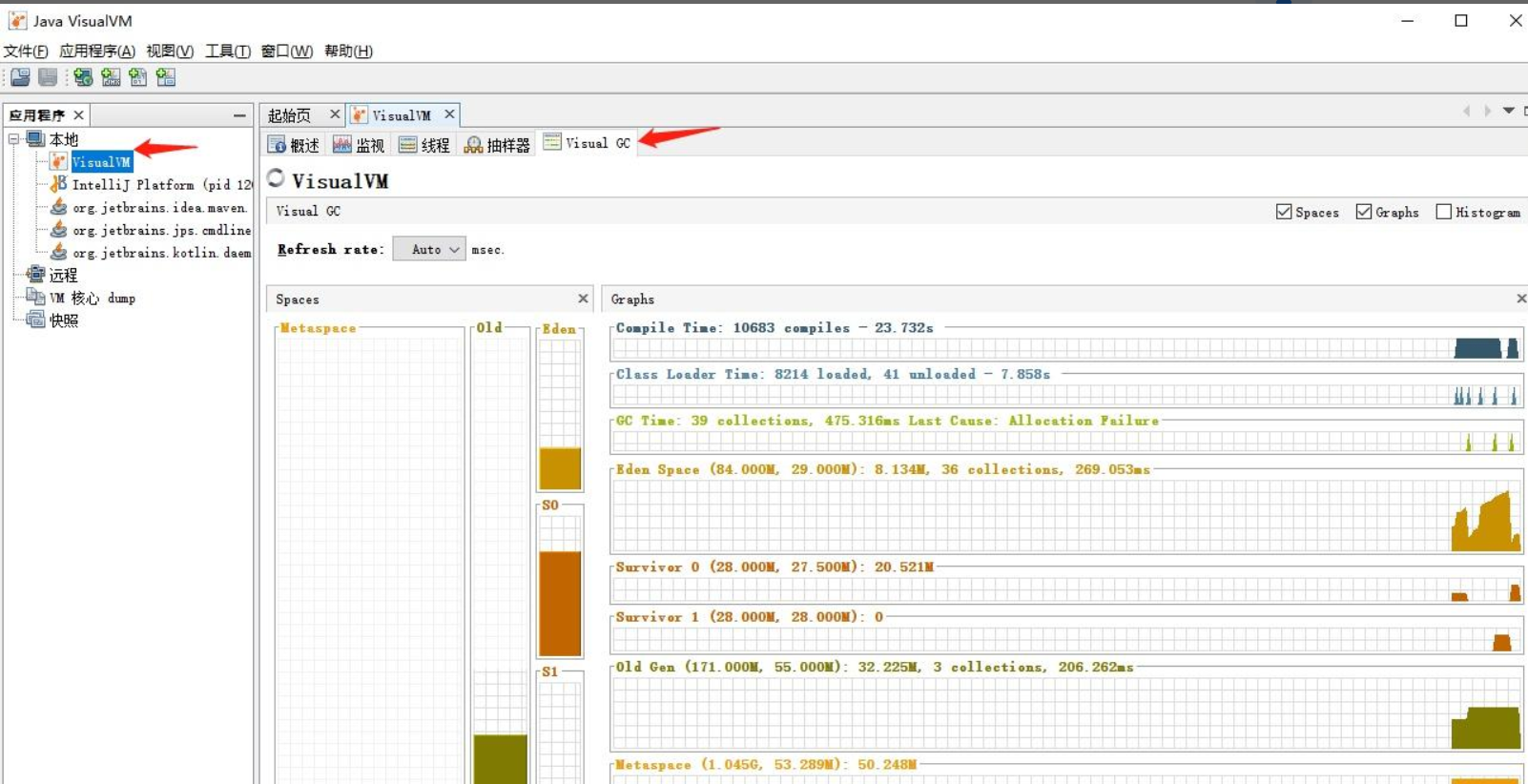Switch to the 监视 tab
This screenshot has width=1528, height=784.
point(359,145)
